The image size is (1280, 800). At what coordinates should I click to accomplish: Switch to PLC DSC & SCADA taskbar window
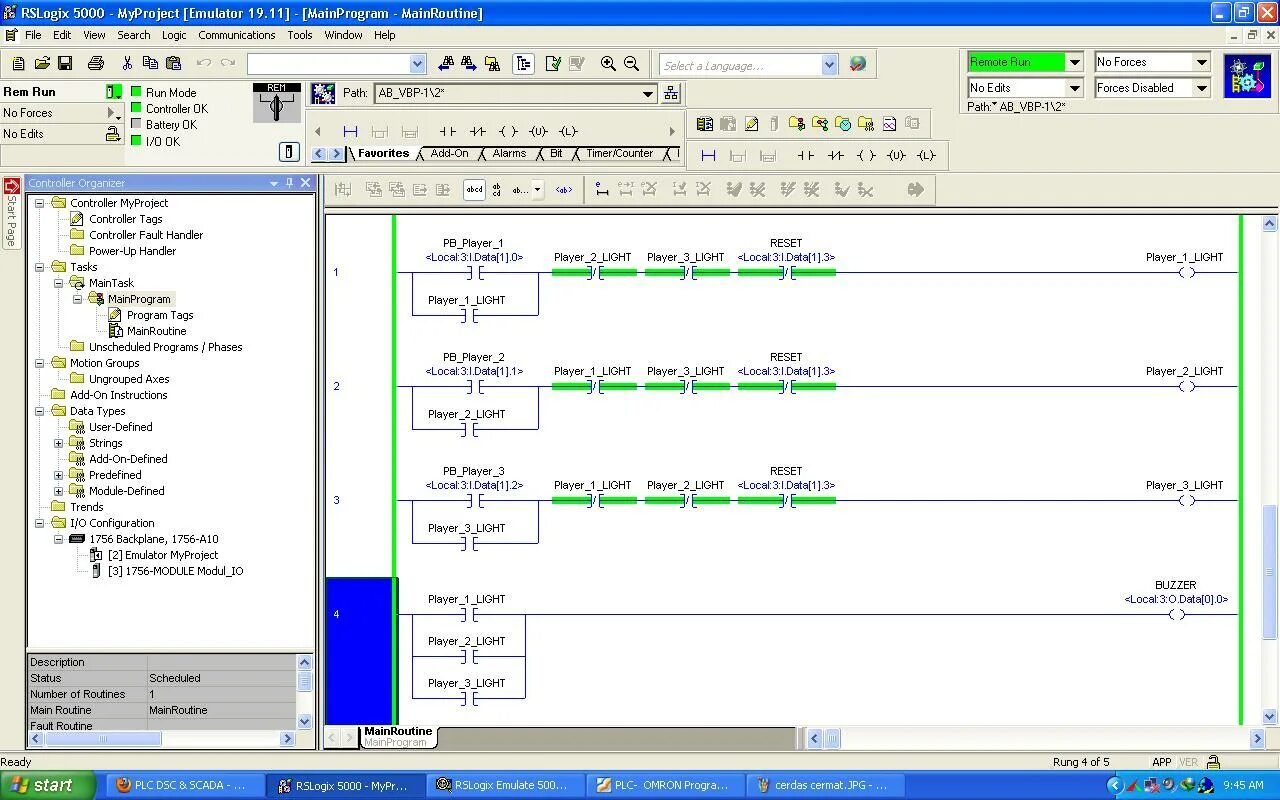click(186, 785)
